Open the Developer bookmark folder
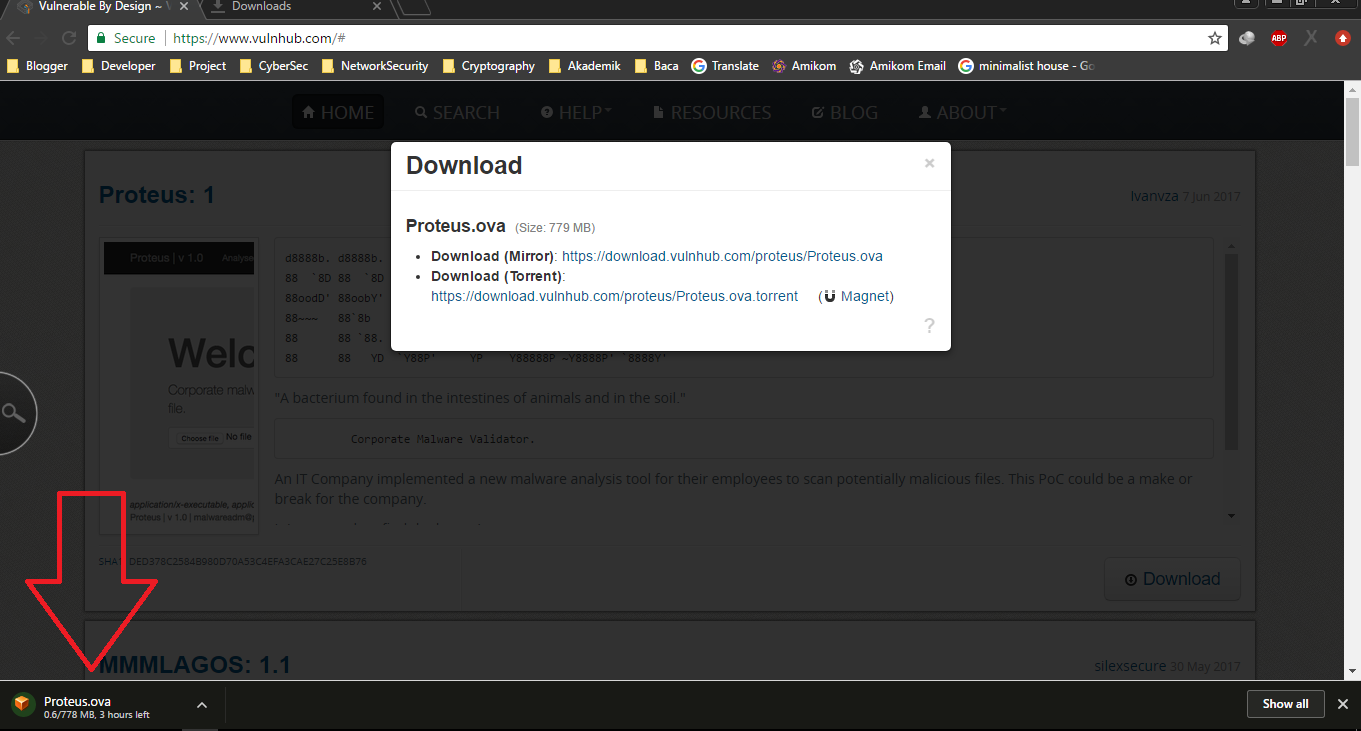Viewport: 1361px width, 731px height. point(119,66)
